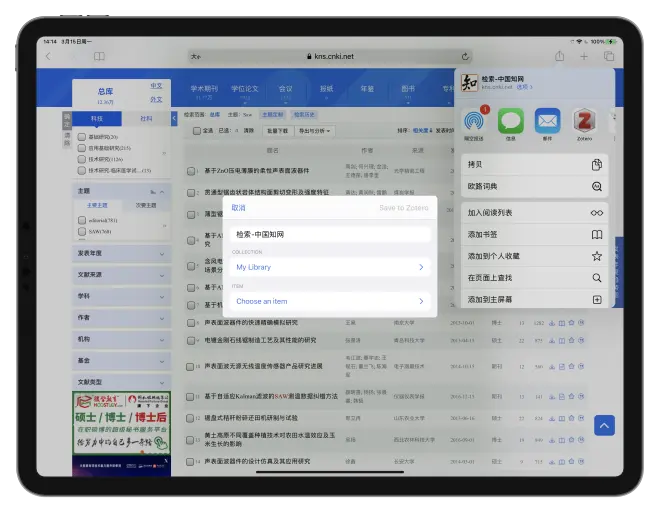Screen dimensions: 660x513
Task: Select the 社科 category tab
Action: 146,119
